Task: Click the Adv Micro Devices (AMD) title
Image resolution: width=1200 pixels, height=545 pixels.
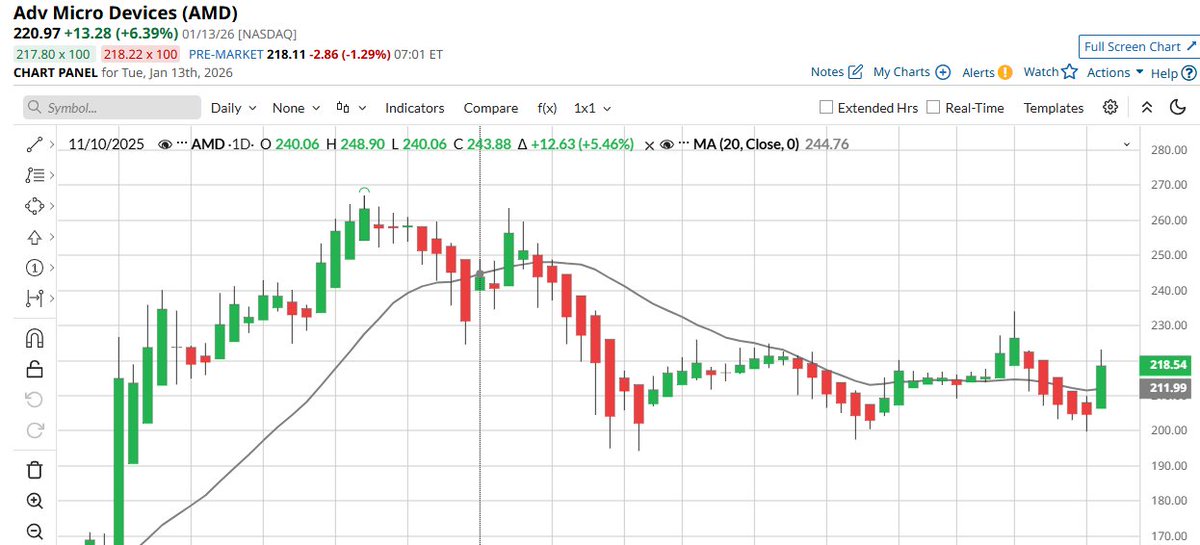Action: click(125, 12)
